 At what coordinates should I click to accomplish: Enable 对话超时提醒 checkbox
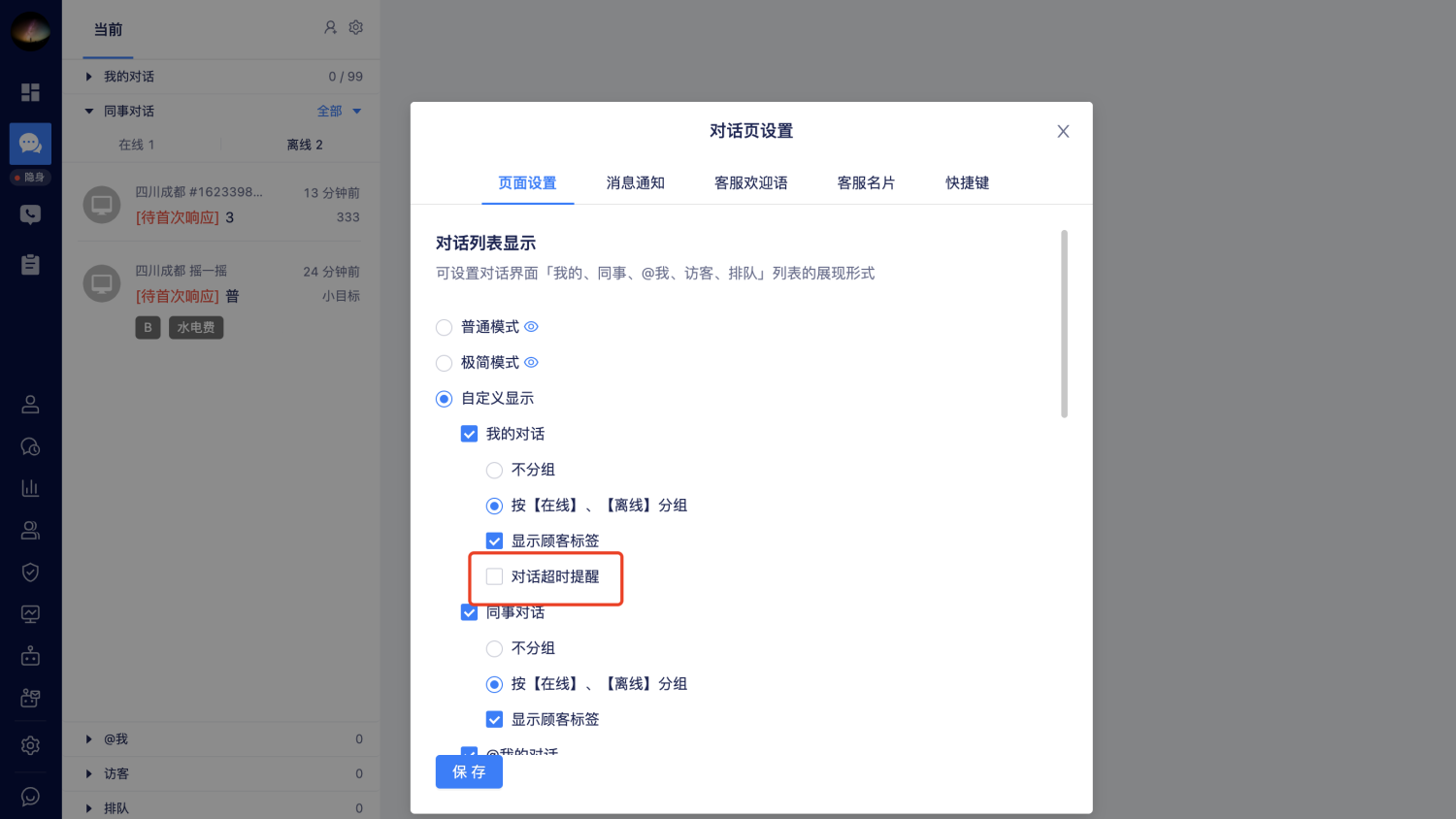(x=494, y=576)
